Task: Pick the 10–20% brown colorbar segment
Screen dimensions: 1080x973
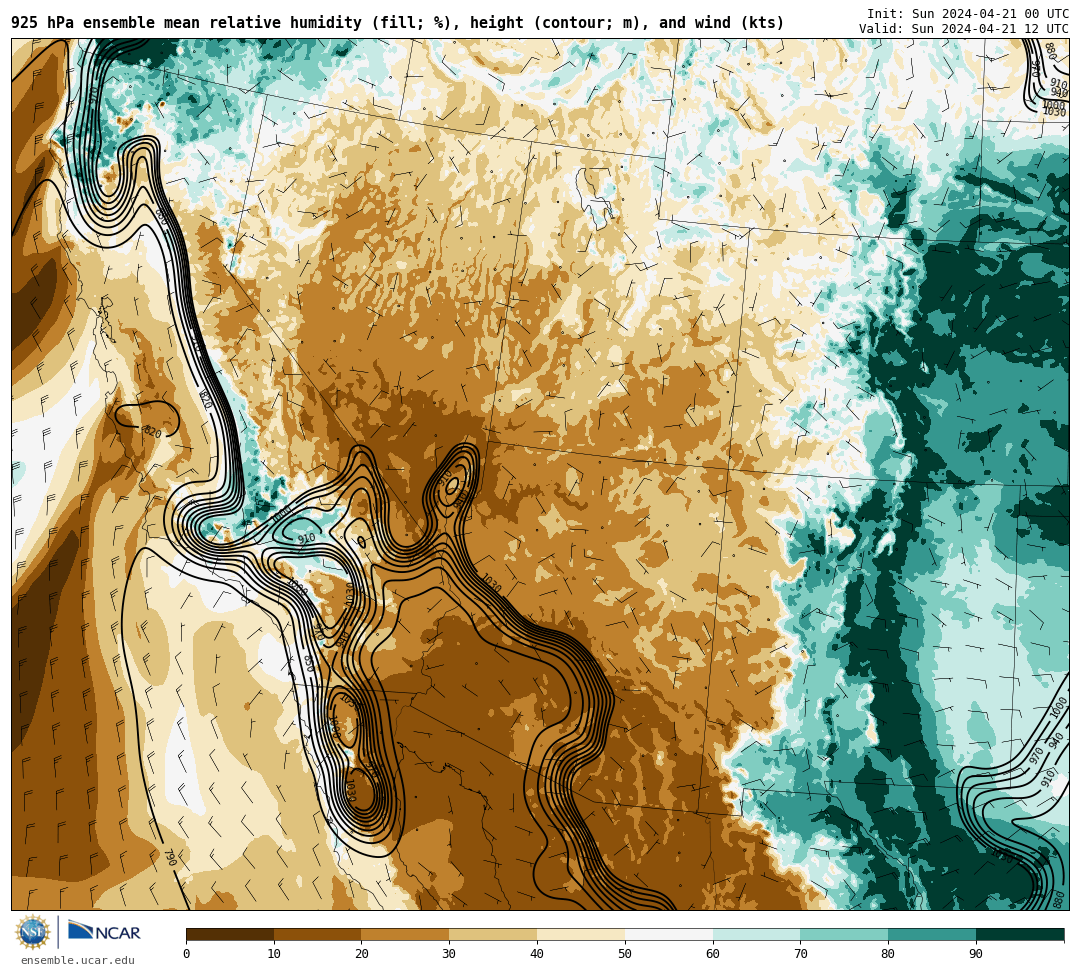Action: pyautogui.click(x=318, y=934)
